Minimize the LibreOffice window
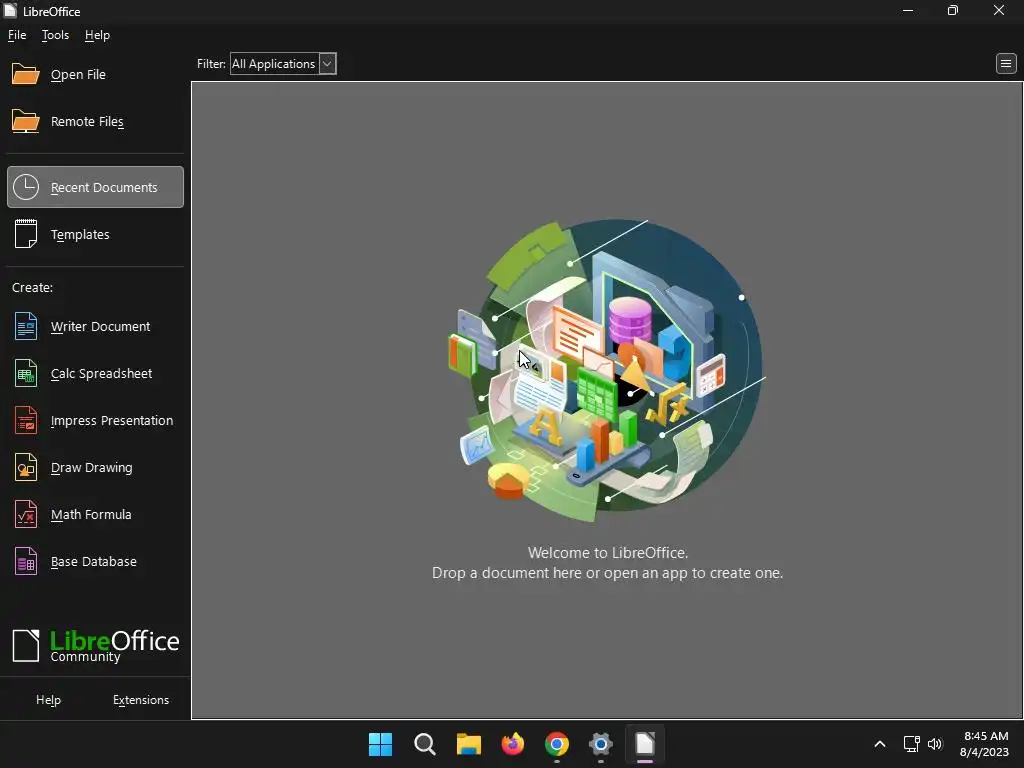The image size is (1024, 768). (908, 10)
